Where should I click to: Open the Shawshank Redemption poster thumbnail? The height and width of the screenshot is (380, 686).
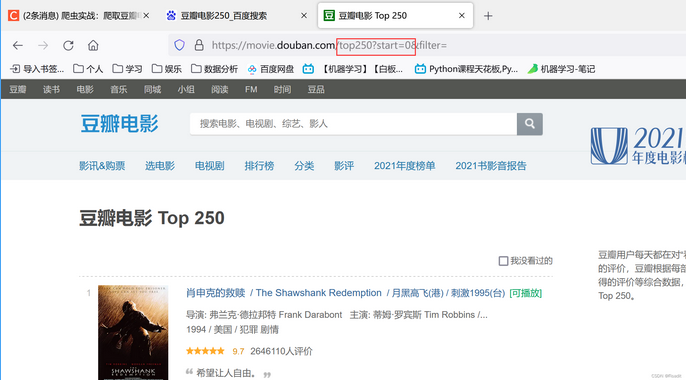click(133, 332)
